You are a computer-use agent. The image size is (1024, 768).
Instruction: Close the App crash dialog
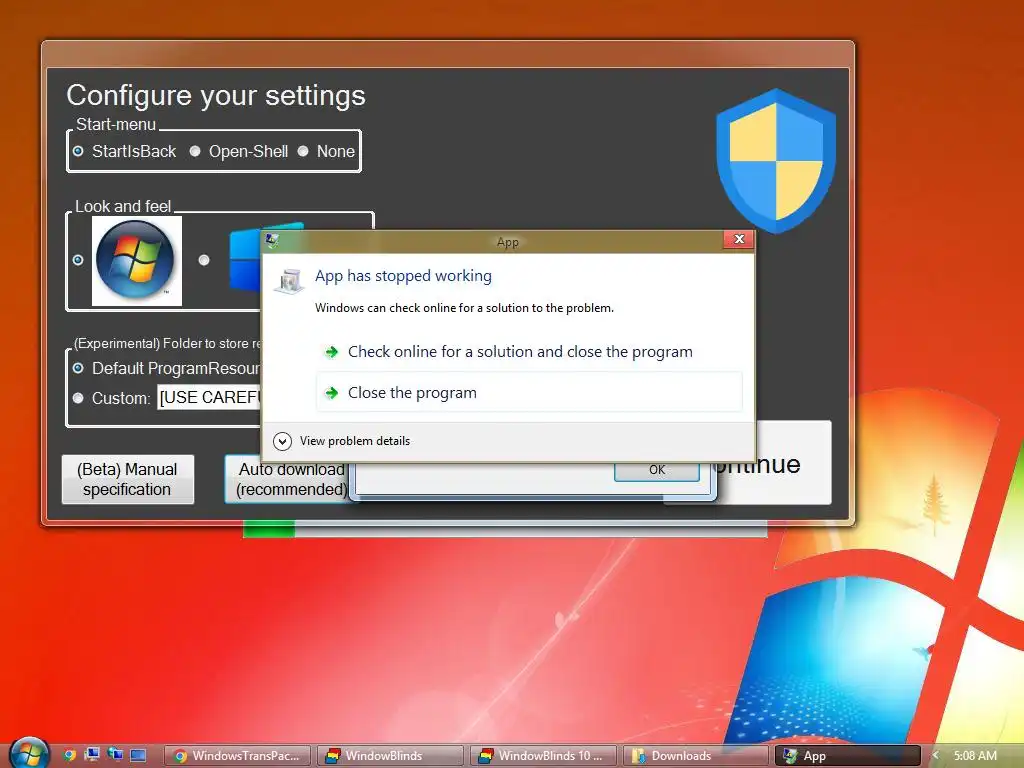pyautogui.click(x=739, y=239)
